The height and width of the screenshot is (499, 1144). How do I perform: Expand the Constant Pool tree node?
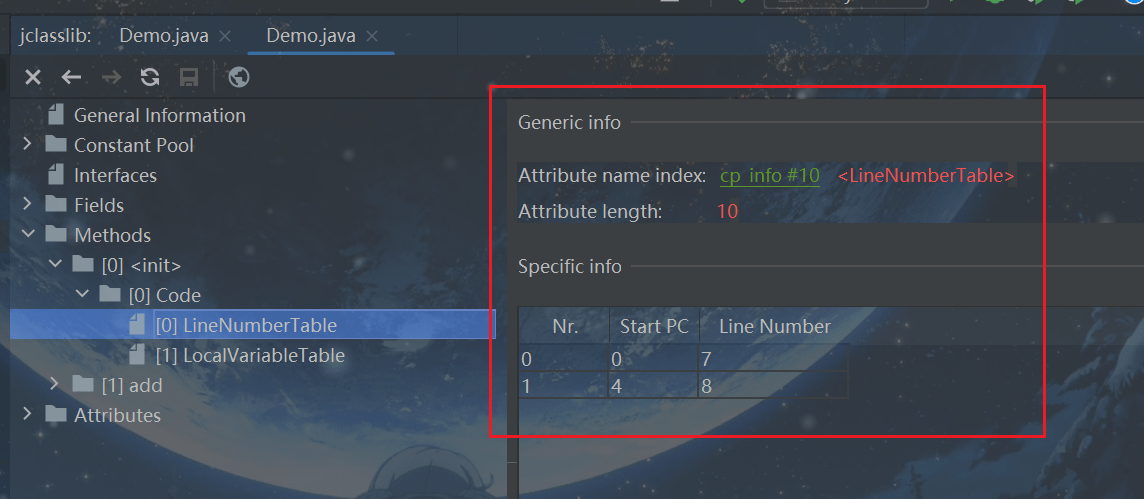tap(27, 145)
